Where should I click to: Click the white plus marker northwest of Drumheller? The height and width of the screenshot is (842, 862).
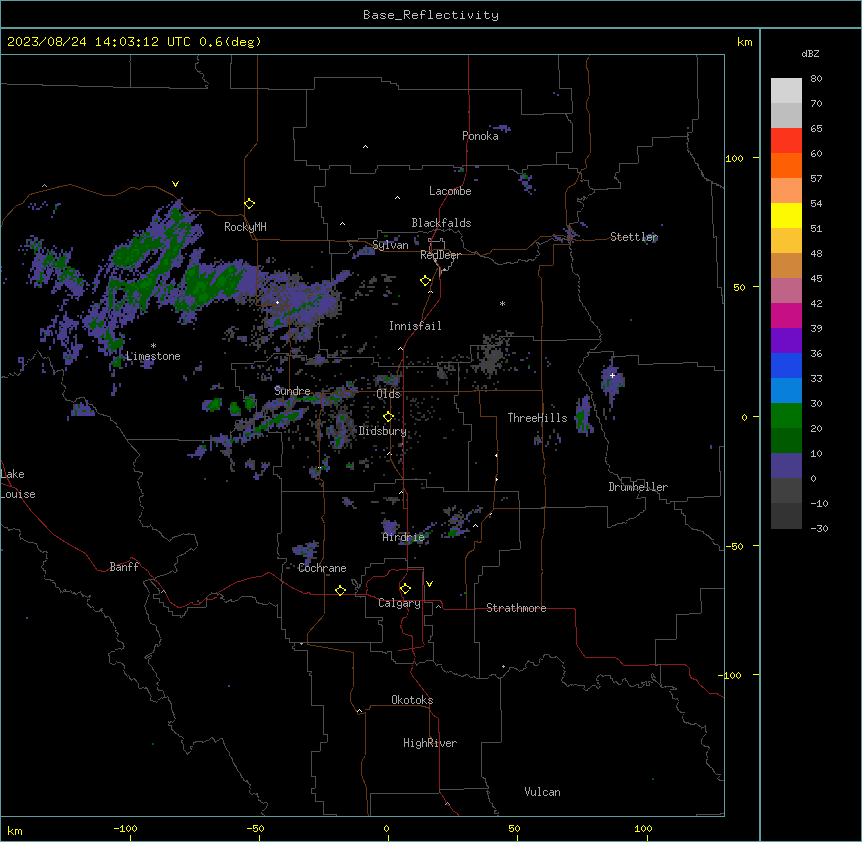coord(612,375)
